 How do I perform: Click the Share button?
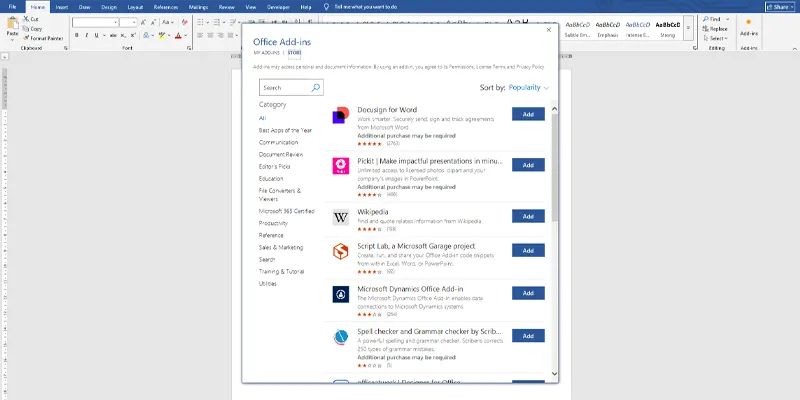coord(778,7)
